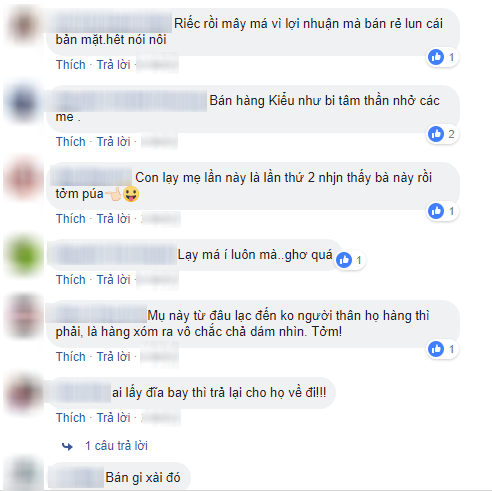Expand the '1 câu trả lời' replies
Screen dimensions: 492x491
click(x=116, y=446)
